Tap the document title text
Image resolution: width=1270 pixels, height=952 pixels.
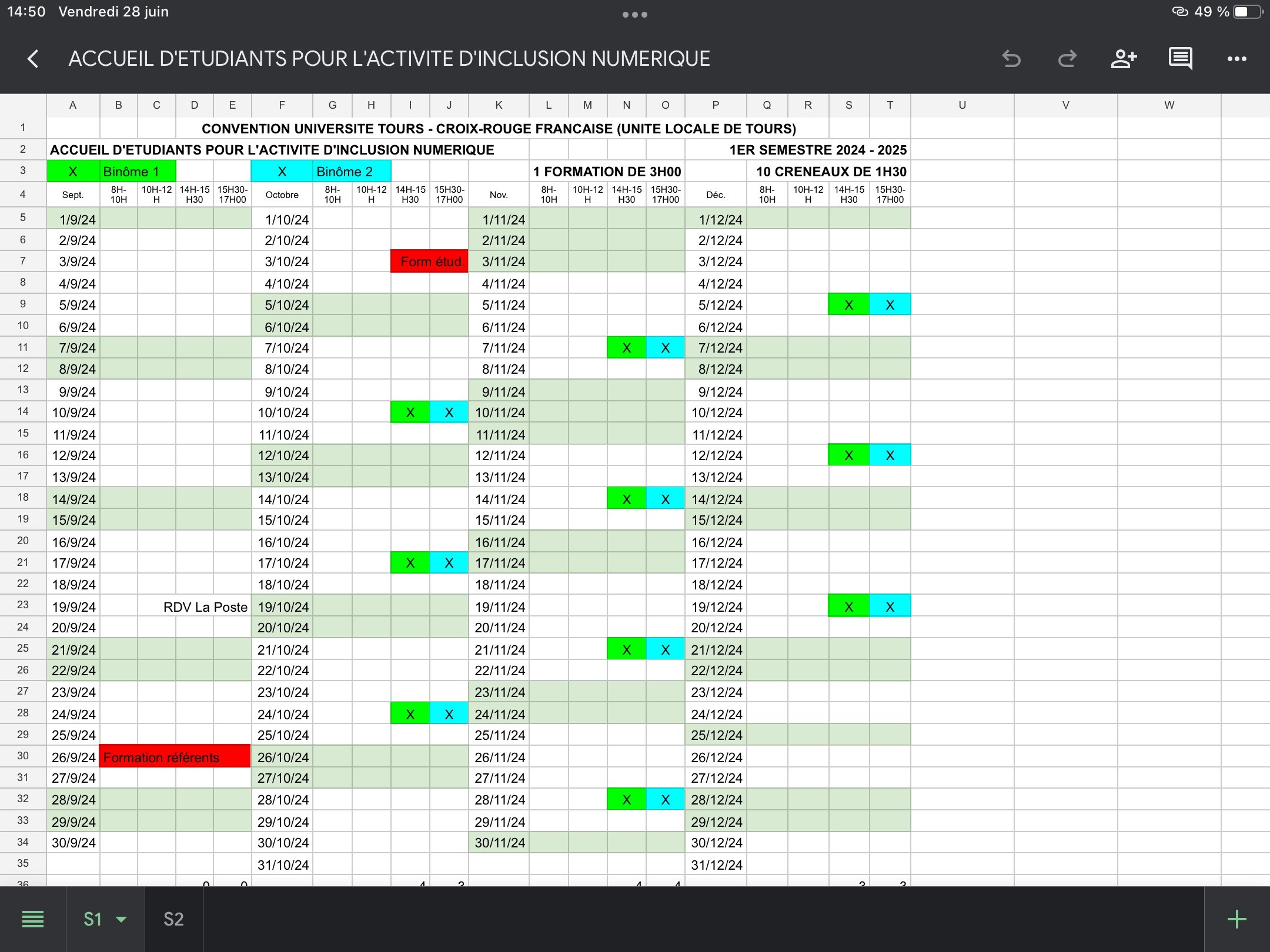[x=389, y=59]
